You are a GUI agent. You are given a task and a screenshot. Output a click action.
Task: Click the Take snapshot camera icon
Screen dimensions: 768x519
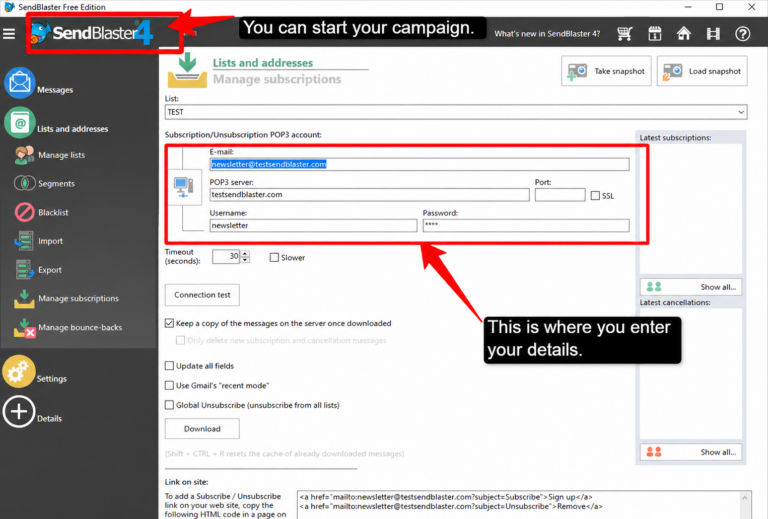click(x=577, y=71)
